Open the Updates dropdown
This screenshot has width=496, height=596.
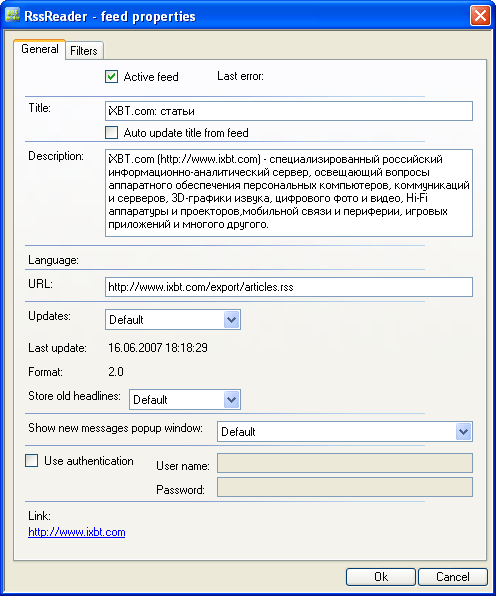click(173, 319)
